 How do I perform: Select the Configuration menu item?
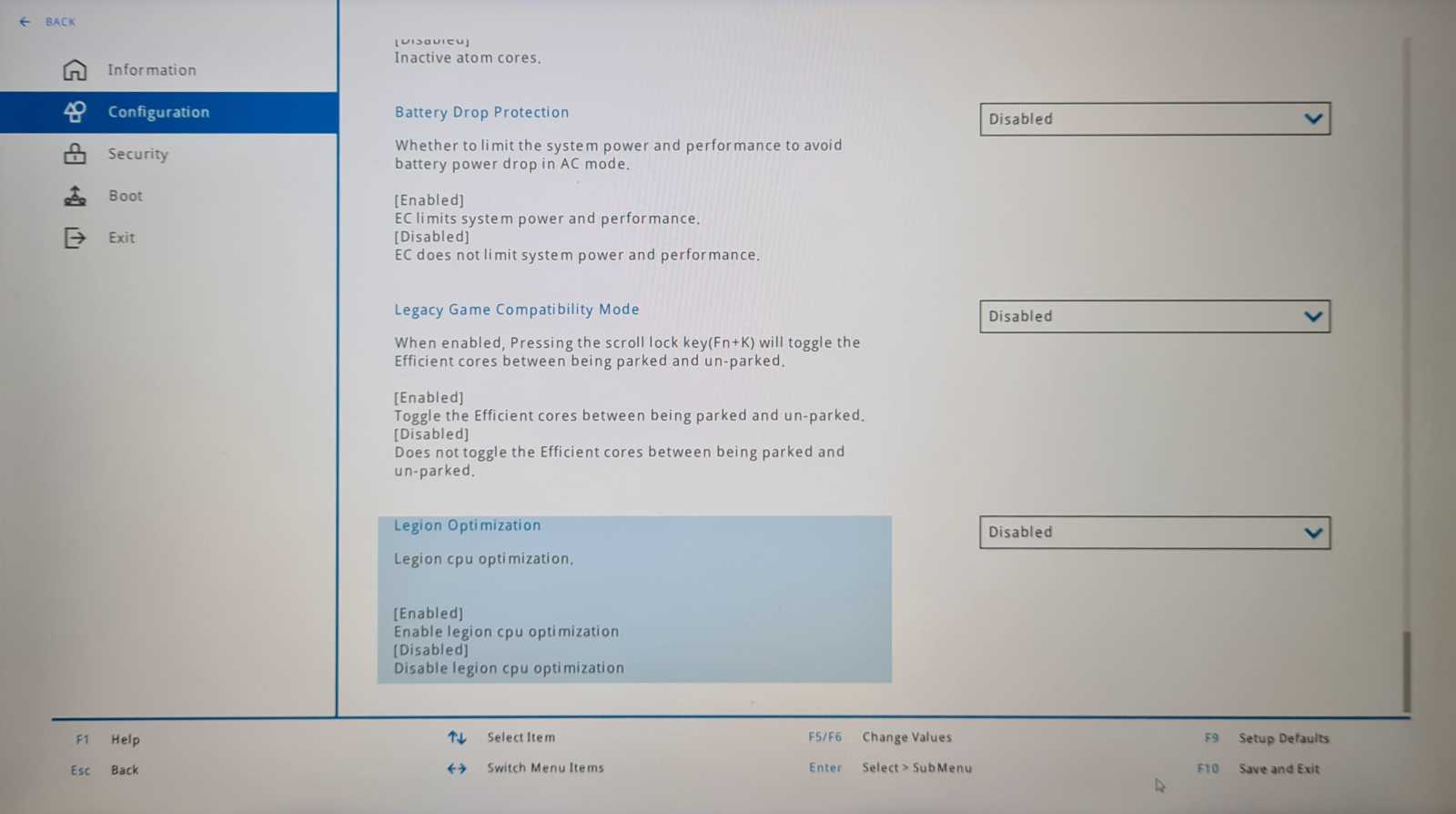(168, 112)
